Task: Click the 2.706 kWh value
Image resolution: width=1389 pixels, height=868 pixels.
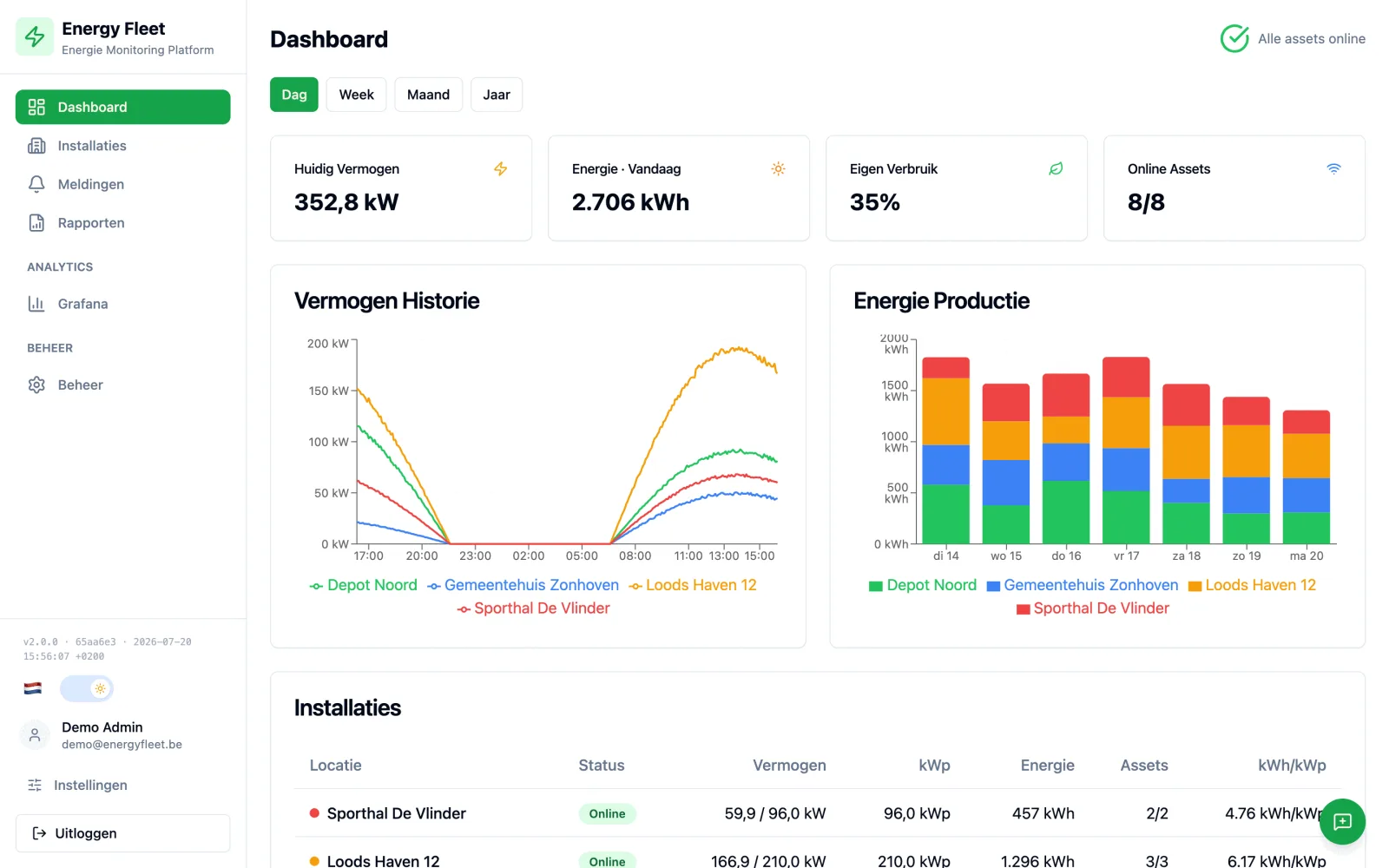Action: [x=630, y=202]
